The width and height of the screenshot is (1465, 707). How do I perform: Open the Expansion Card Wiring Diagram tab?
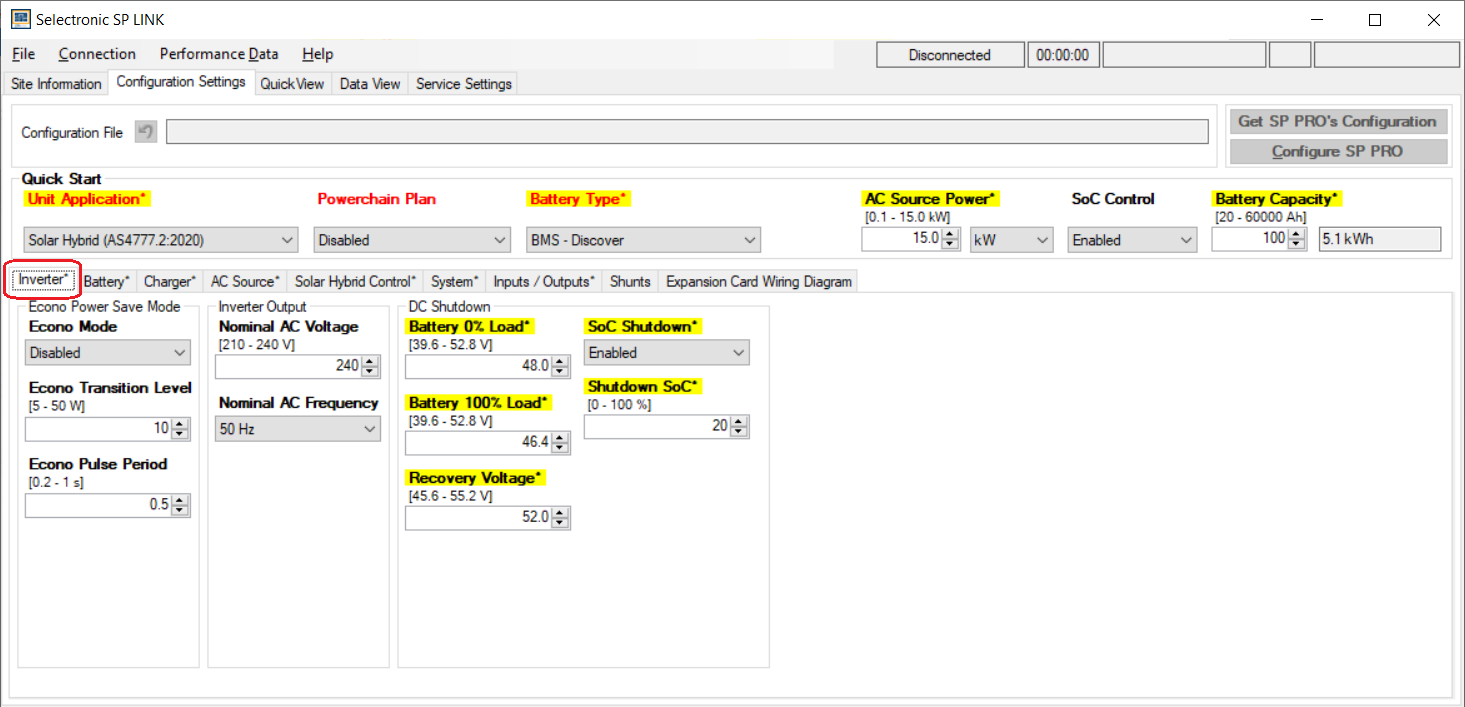pyautogui.click(x=758, y=282)
